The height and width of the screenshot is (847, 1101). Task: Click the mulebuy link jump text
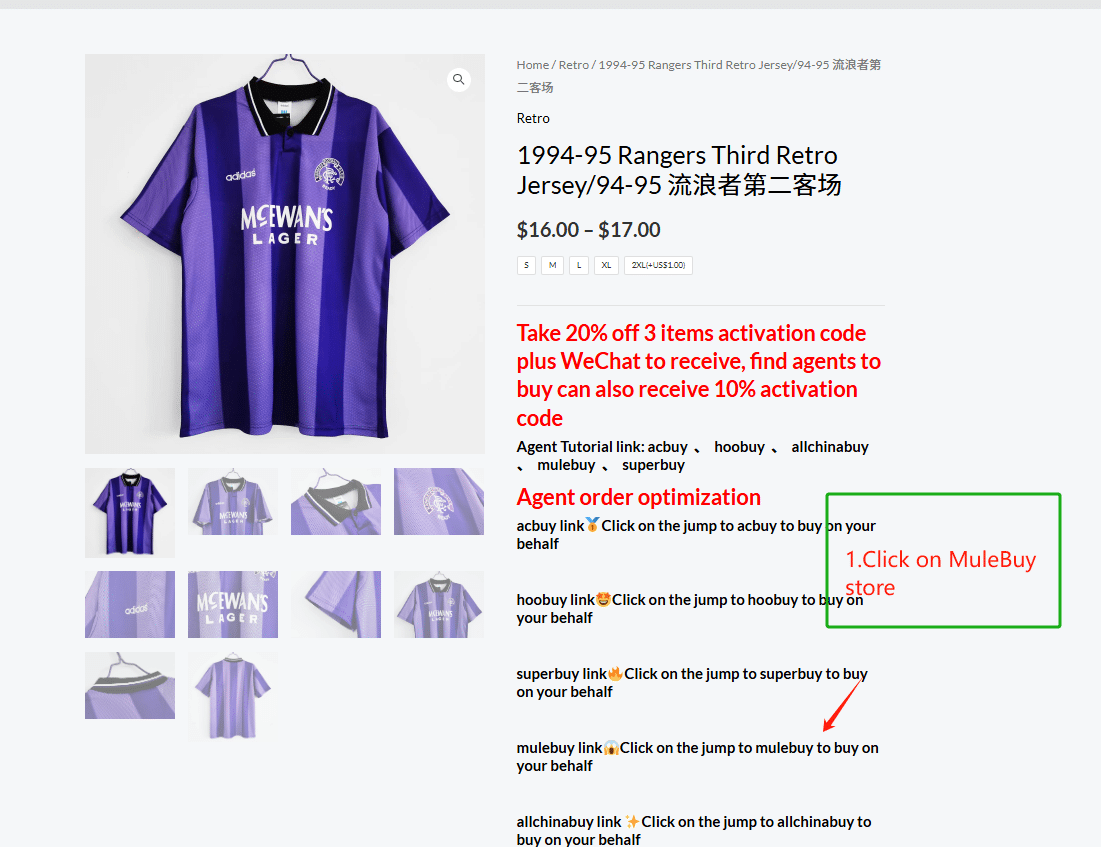click(x=697, y=756)
